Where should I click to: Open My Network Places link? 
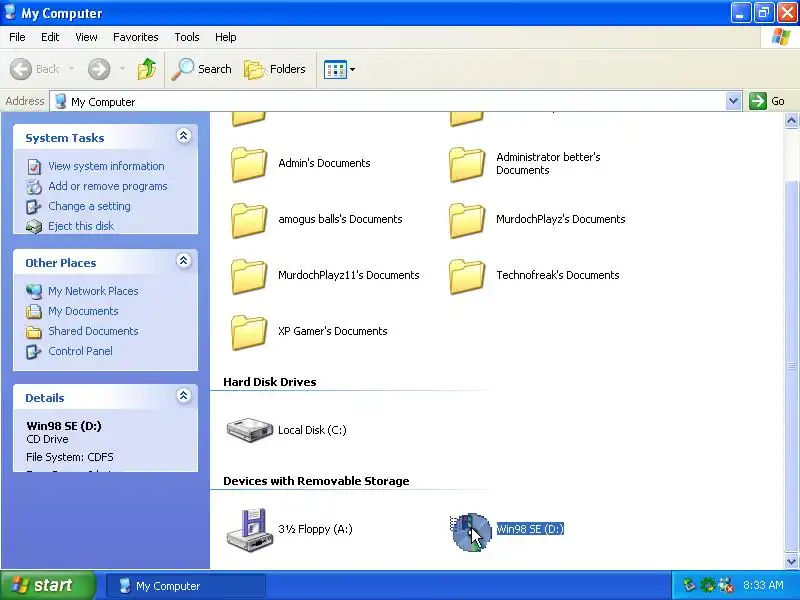[93, 291]
